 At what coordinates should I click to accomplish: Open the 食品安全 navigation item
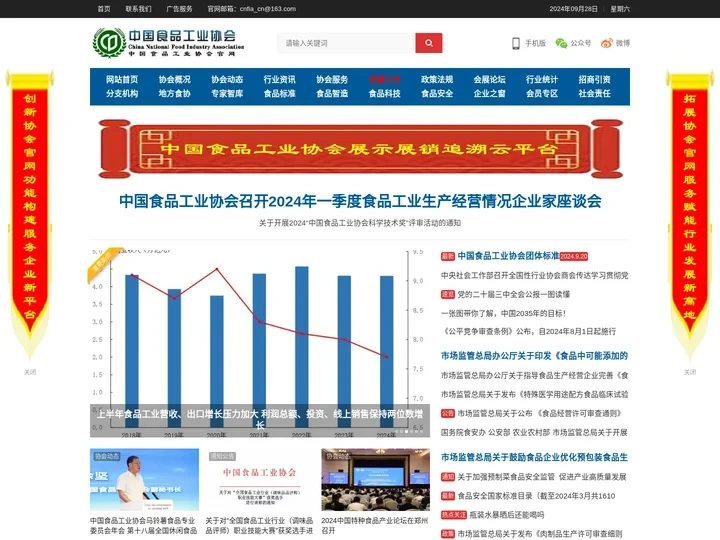tap(437, 94)
